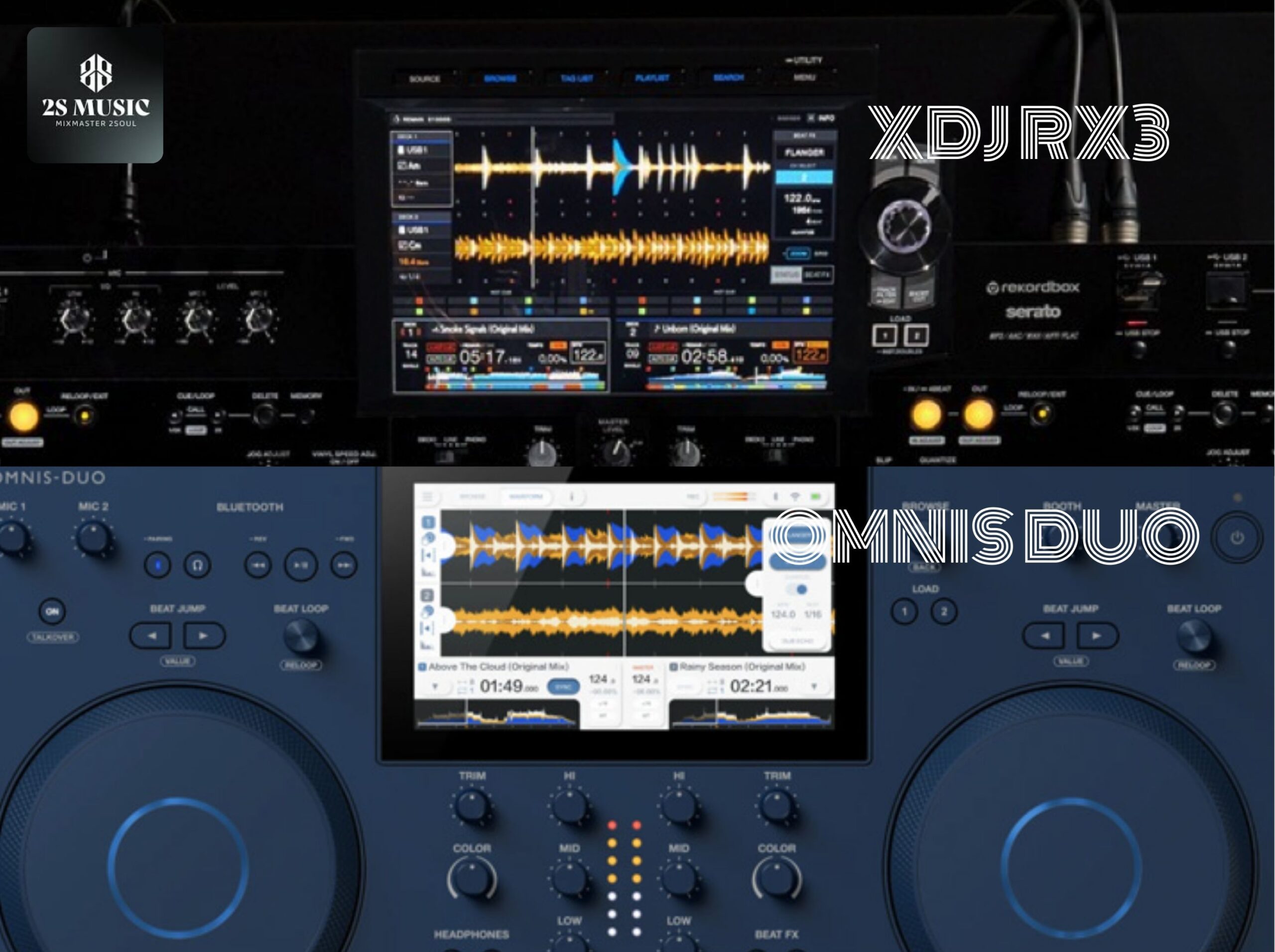Click the Omnis Duo LOAD 2 button

point(944,611)
